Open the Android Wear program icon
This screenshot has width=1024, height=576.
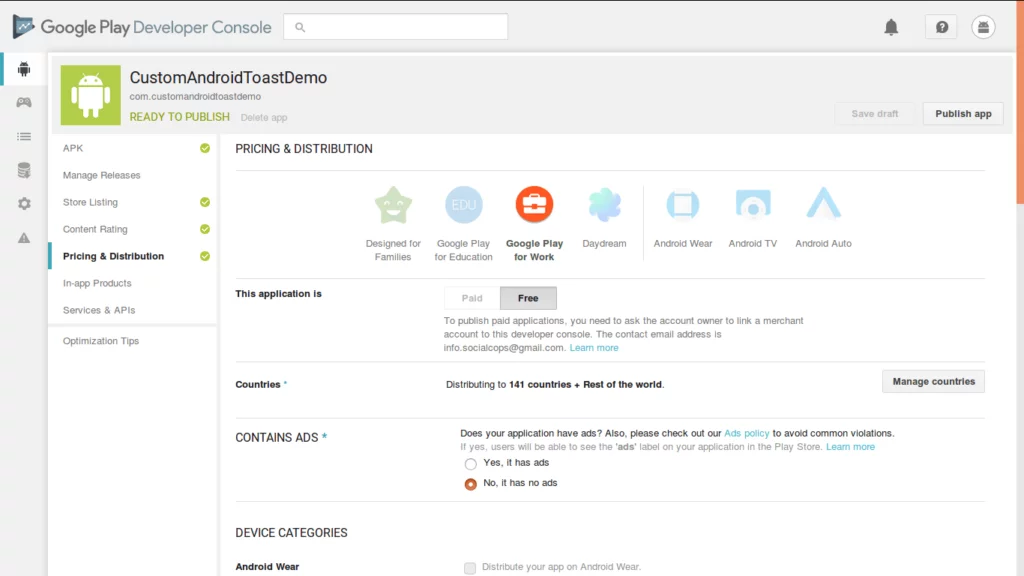pos(682,204)
